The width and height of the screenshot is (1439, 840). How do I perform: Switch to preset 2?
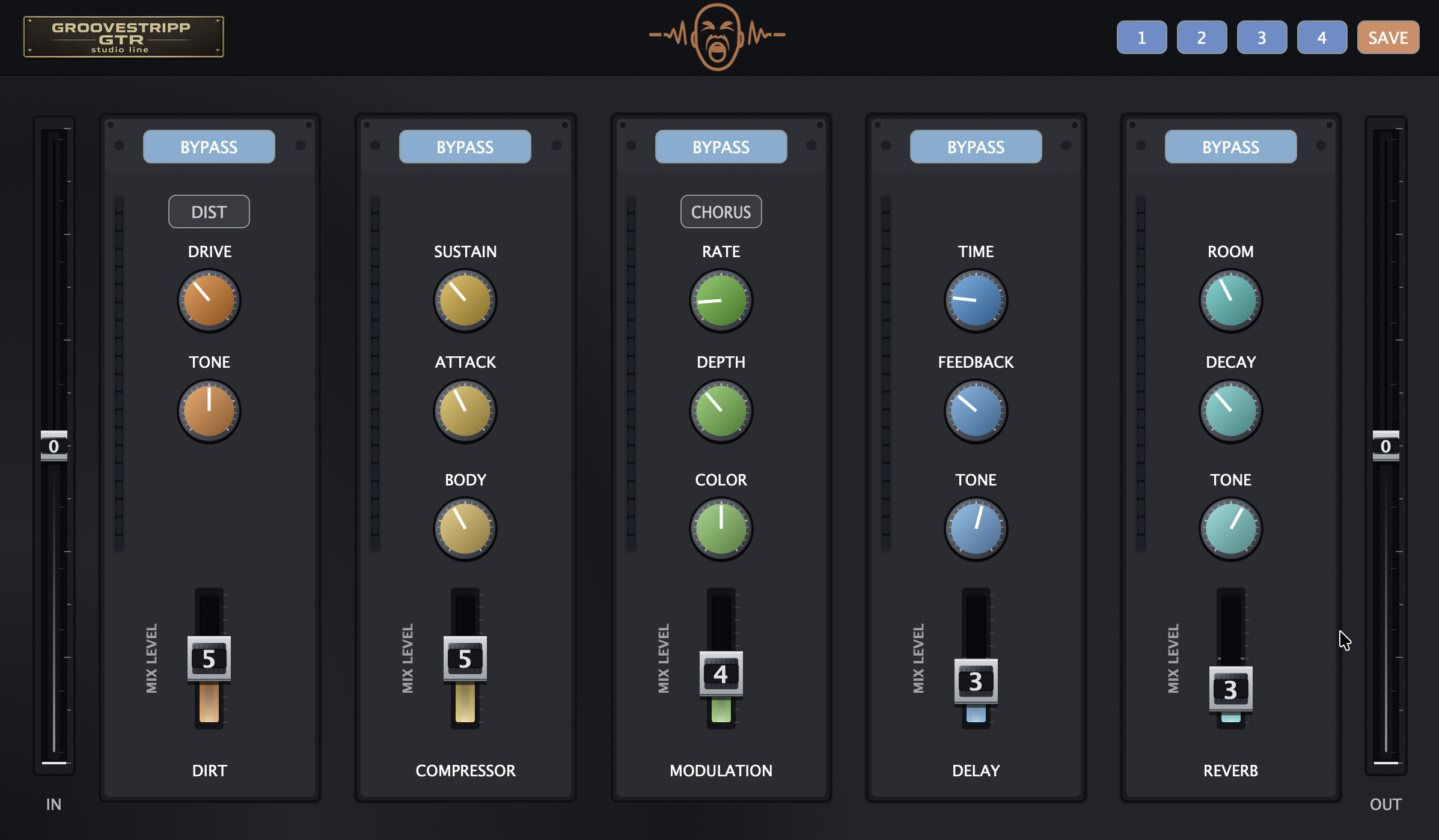[1202, 37]
